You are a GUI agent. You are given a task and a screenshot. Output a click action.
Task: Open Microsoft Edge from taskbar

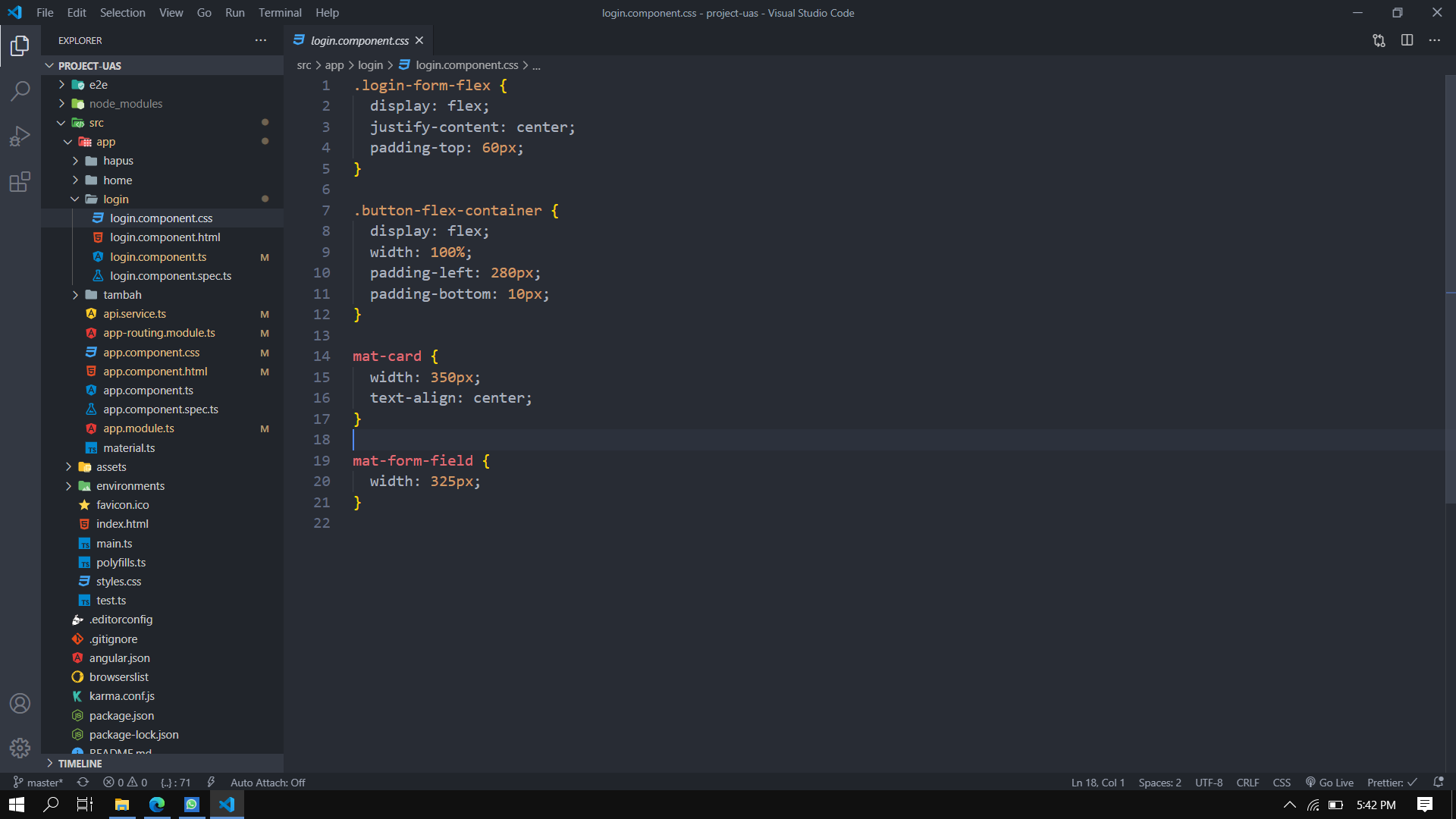(x=156, y=805)
